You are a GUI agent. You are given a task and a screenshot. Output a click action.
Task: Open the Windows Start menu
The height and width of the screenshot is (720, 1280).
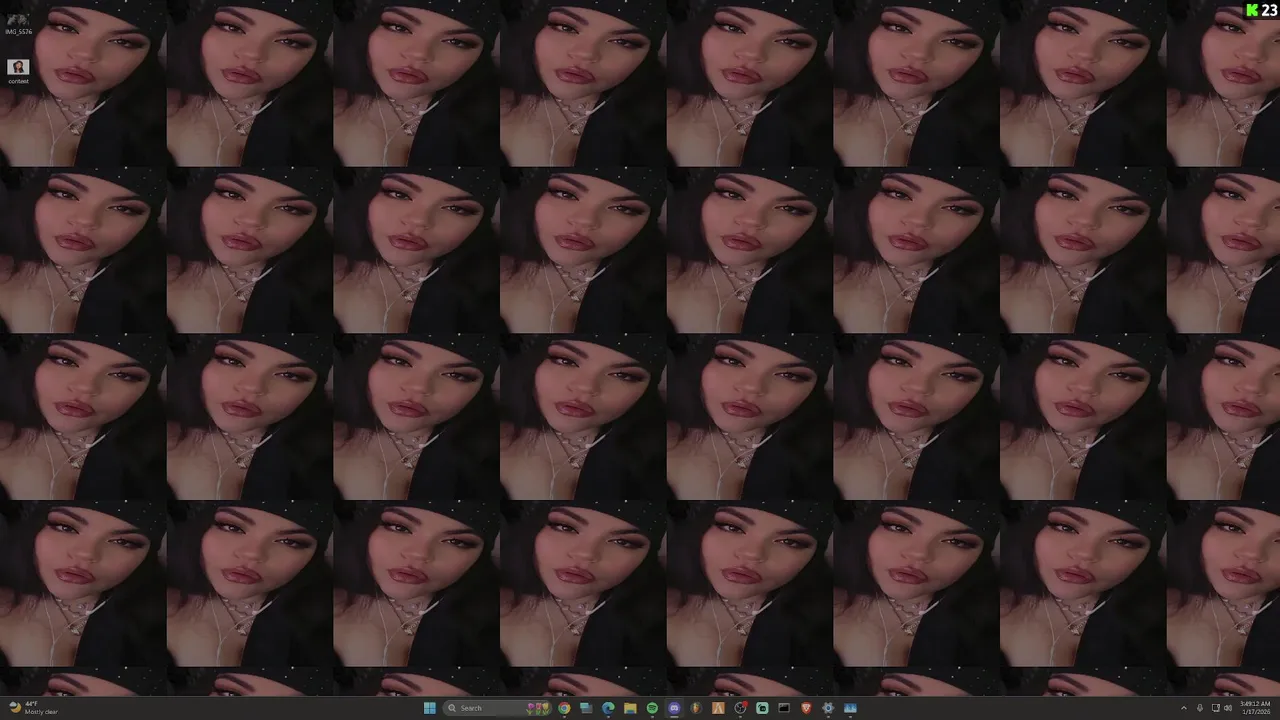click(430, 708)
